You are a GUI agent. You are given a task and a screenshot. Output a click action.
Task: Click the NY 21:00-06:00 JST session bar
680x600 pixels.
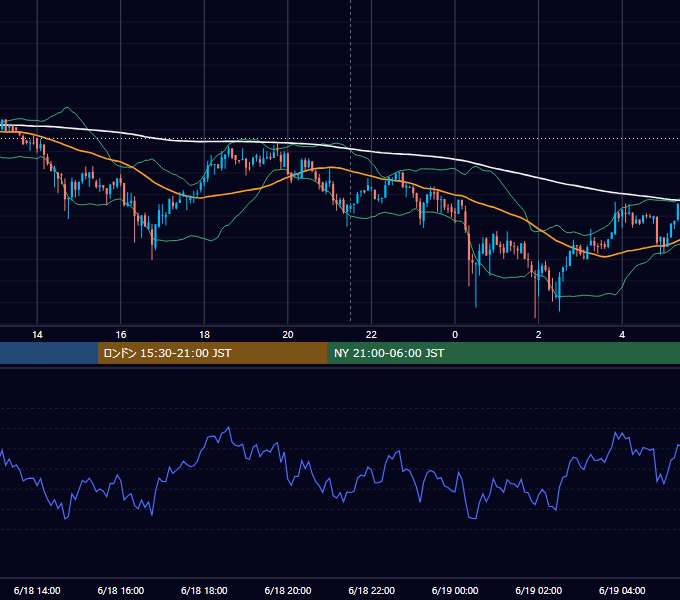[x=503, y=353]
